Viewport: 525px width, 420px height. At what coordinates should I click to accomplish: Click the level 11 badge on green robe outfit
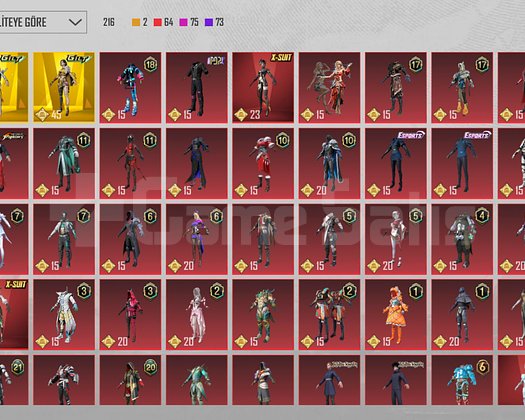point(84,140)
